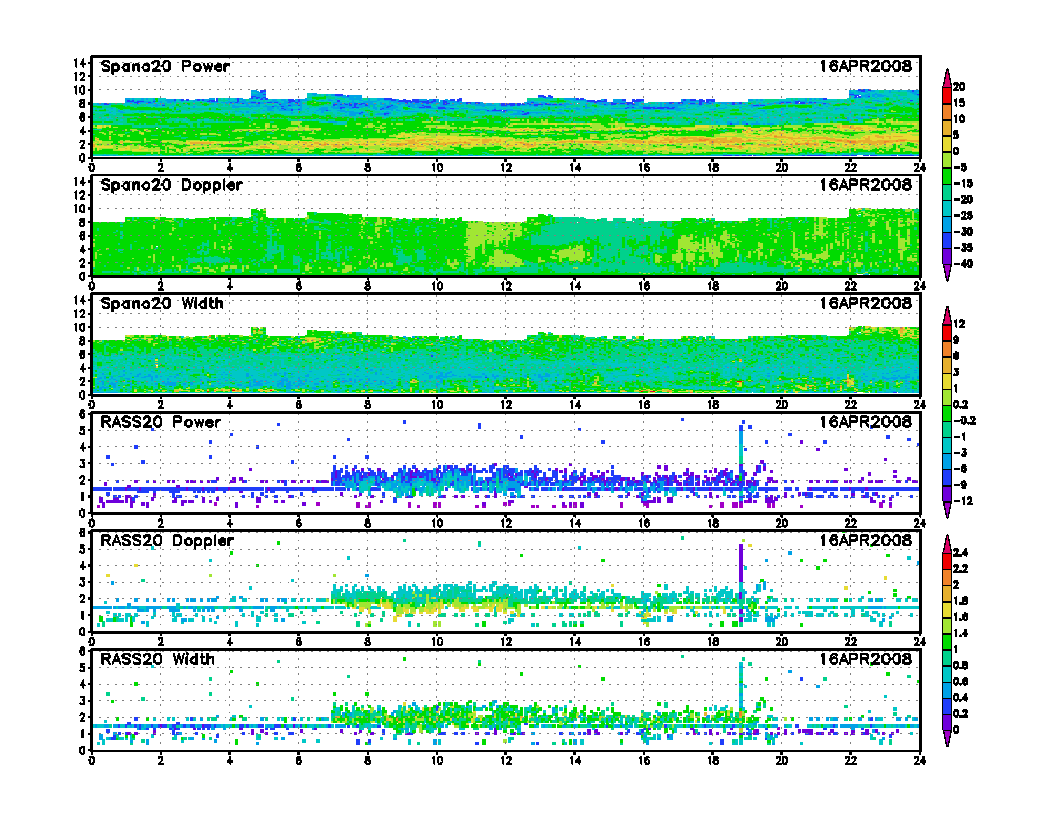This screenshot has width=1056, height=816.
Task: Click the "Spano20 Doppler" panel title
Action: point(171,184)
